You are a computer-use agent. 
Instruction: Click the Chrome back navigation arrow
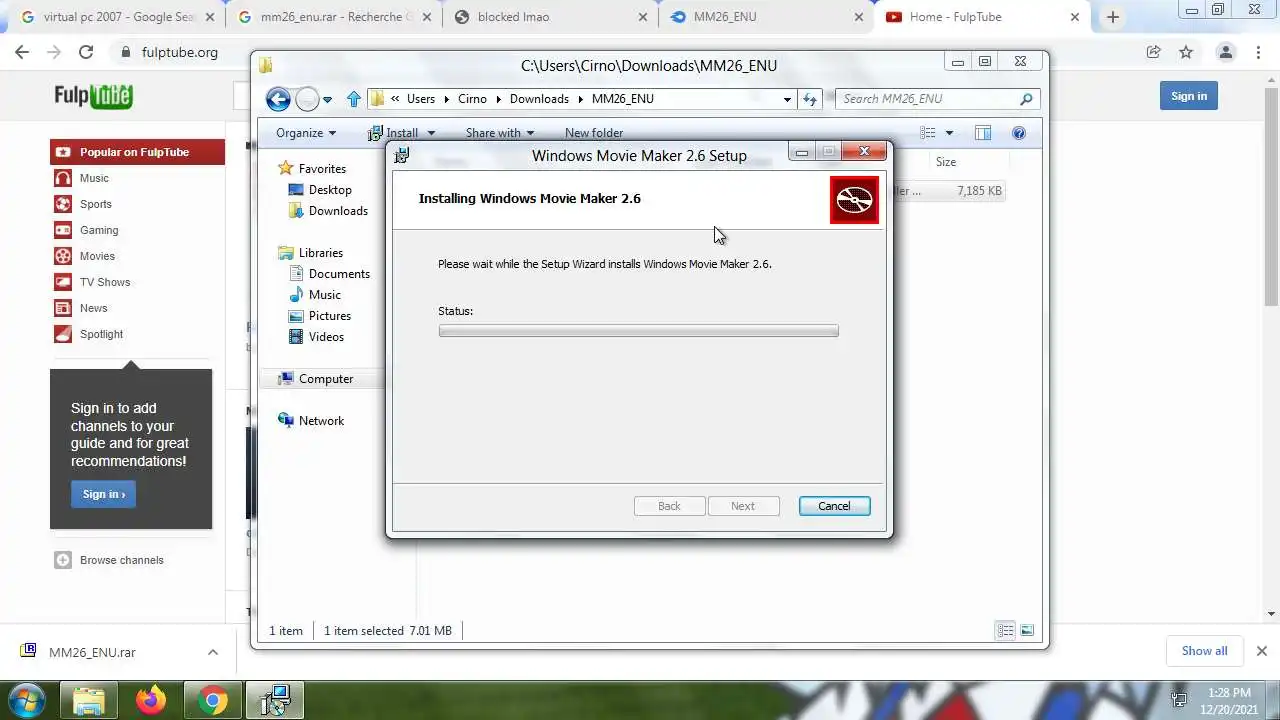click(x=22, y=52)
